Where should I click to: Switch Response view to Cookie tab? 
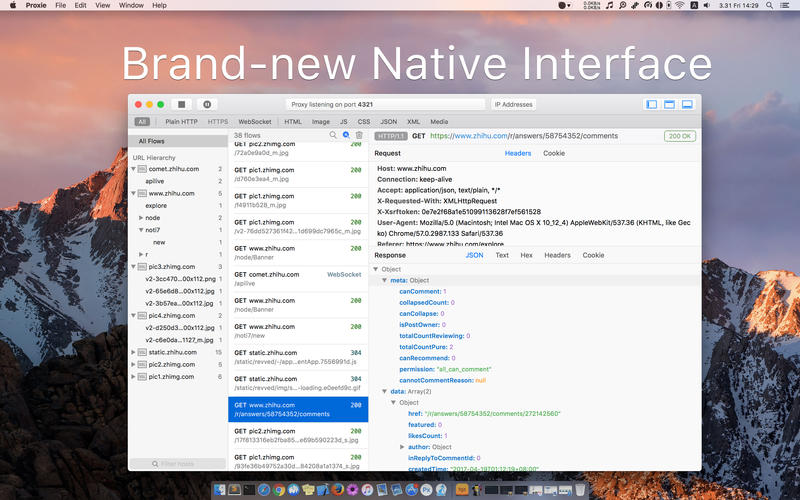click(593, 255)
